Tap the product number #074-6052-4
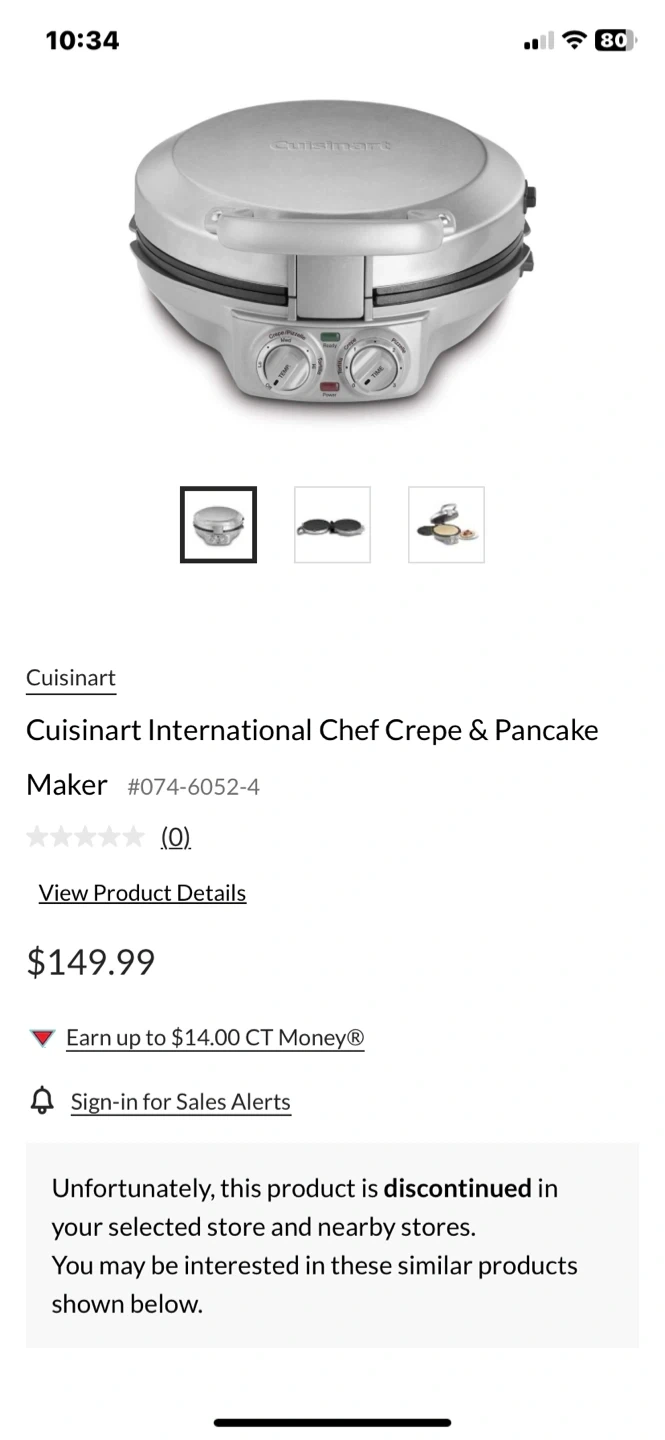 pos(193,787)
